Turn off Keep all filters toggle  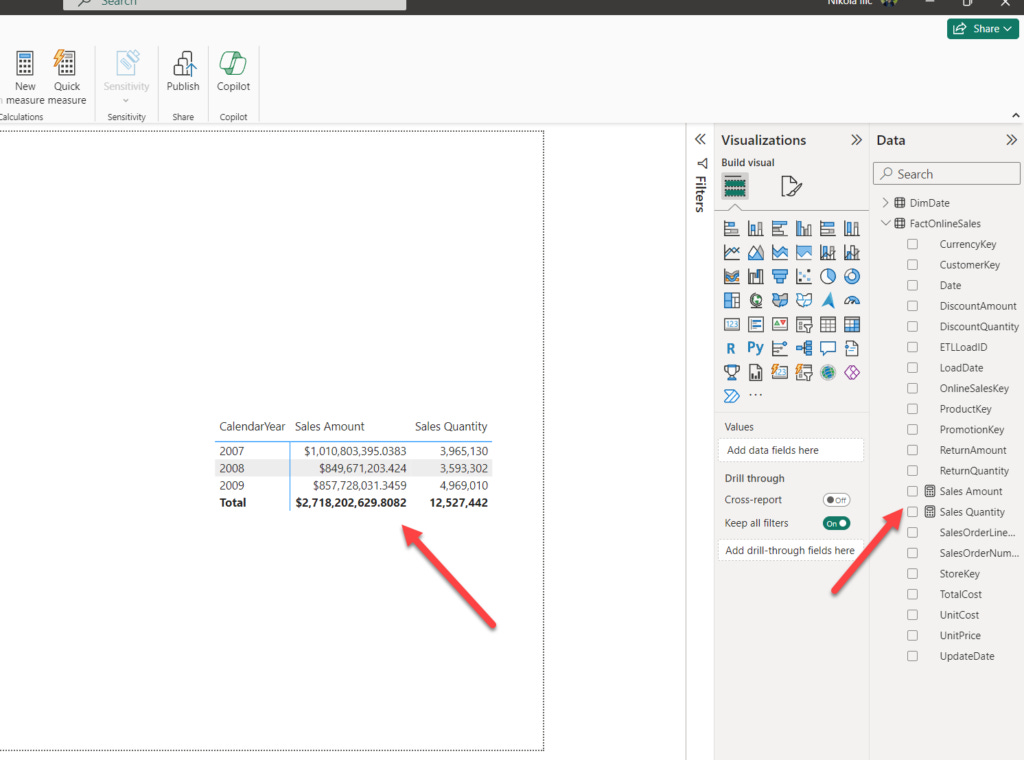coord(836,523)
